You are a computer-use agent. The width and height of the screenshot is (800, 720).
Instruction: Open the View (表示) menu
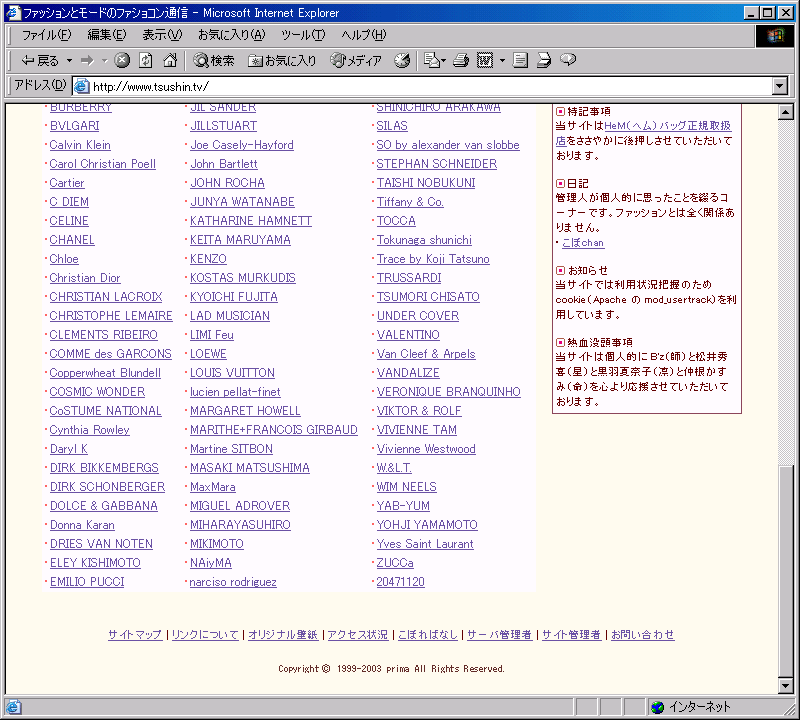(x=162, y=35)
